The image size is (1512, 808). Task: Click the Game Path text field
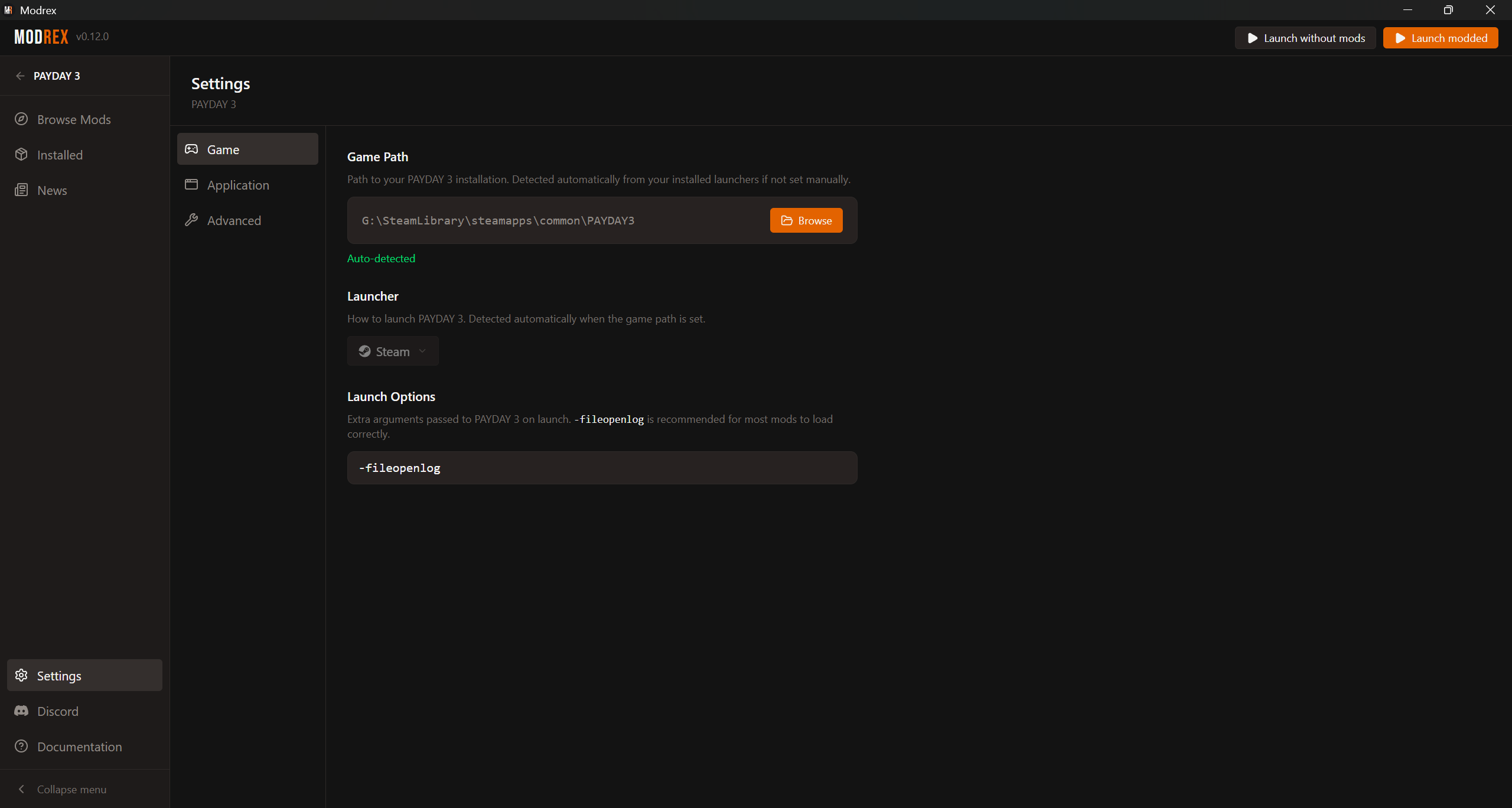tap(559, 220)
